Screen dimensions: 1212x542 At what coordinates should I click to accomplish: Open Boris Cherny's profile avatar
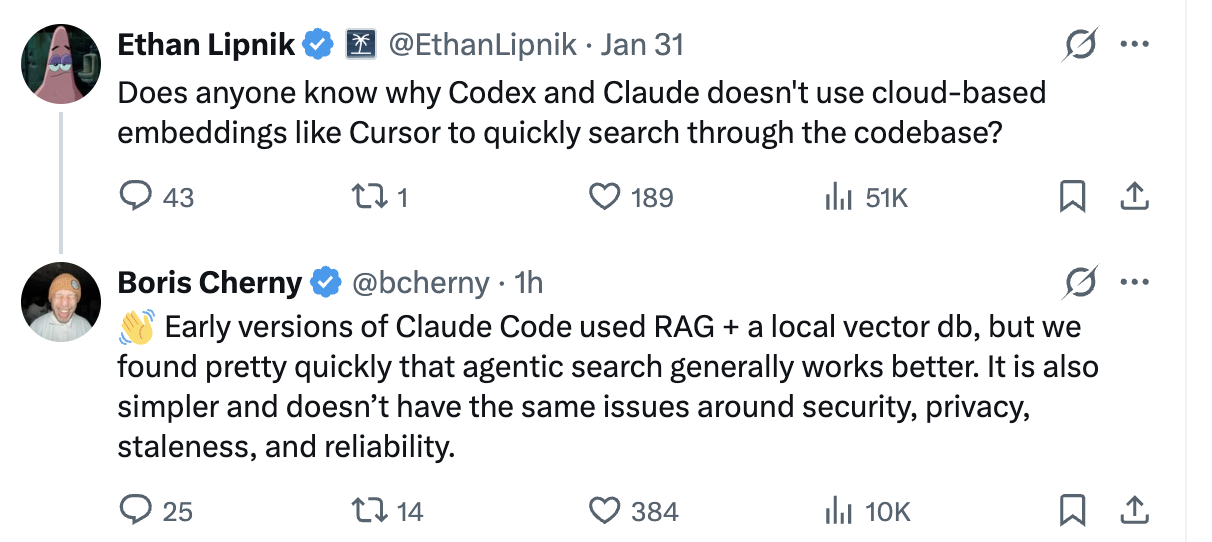click(x=62, y=302)
